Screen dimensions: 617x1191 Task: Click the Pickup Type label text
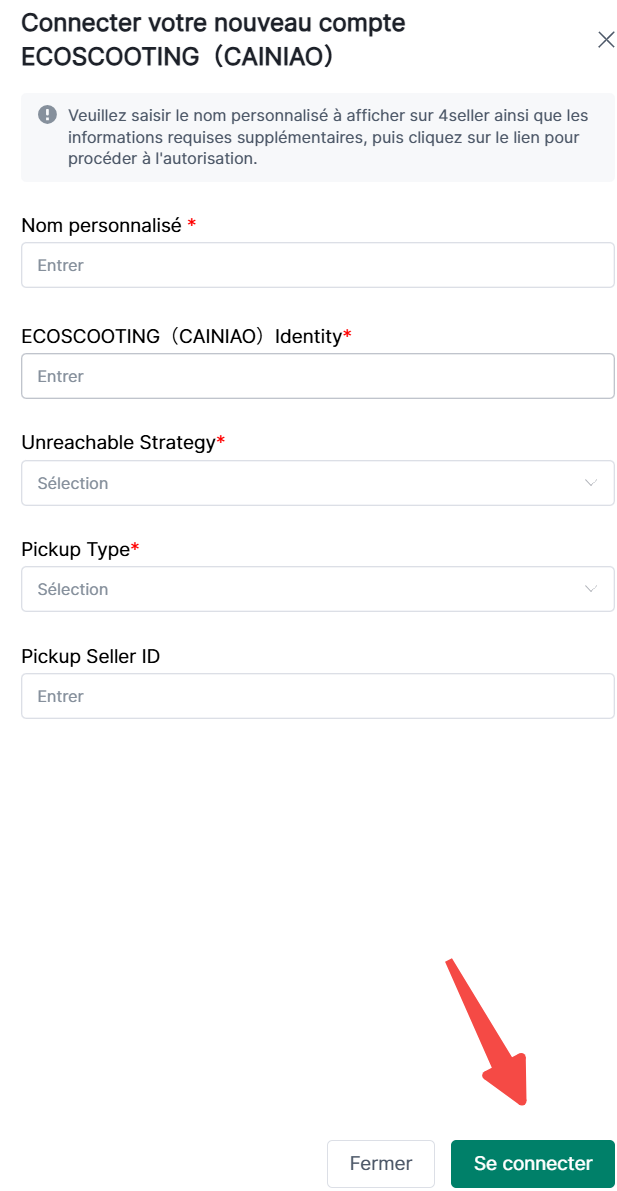pos(75,549)
